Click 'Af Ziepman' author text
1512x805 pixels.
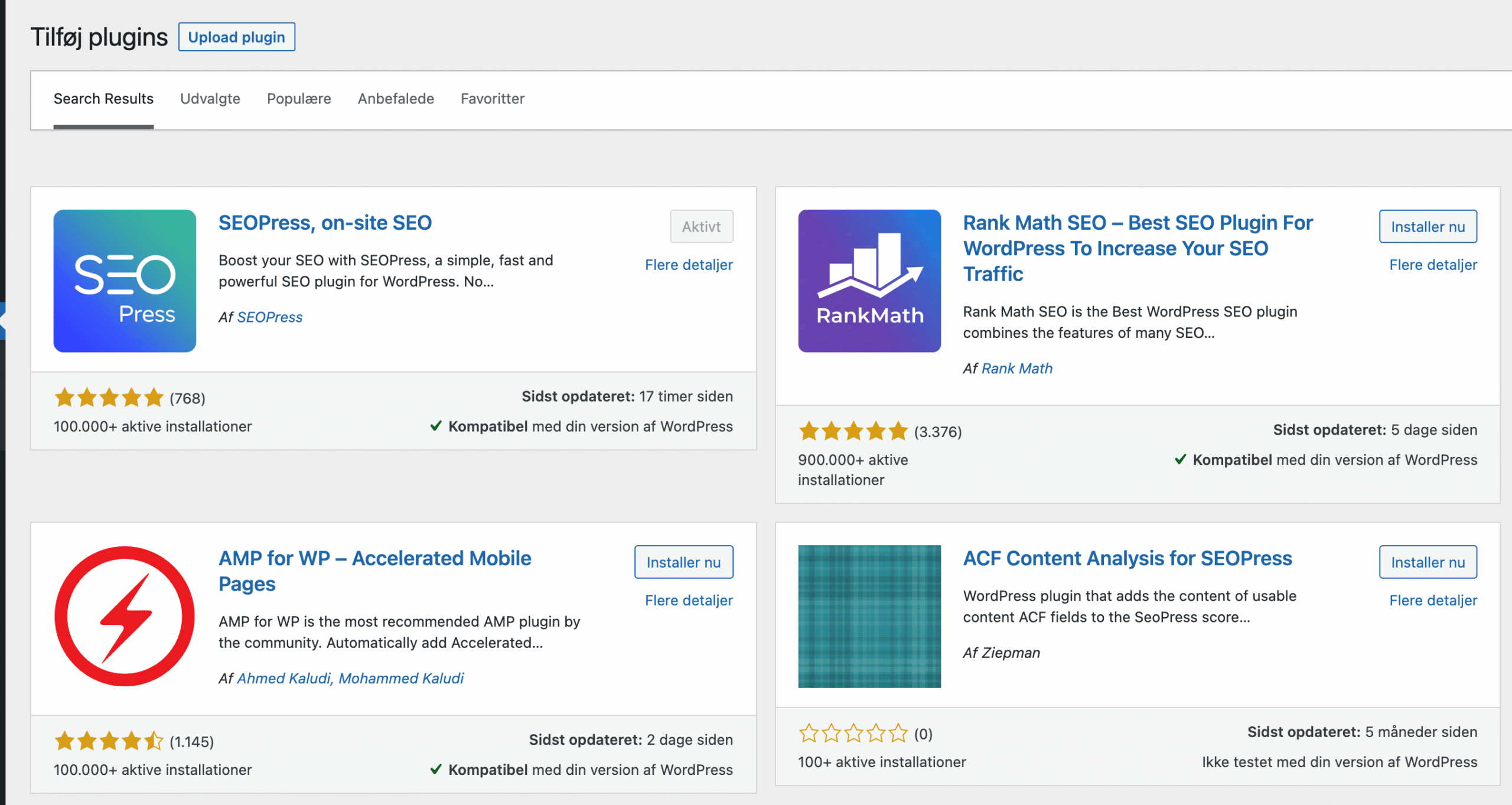[x=1002, y=653]
